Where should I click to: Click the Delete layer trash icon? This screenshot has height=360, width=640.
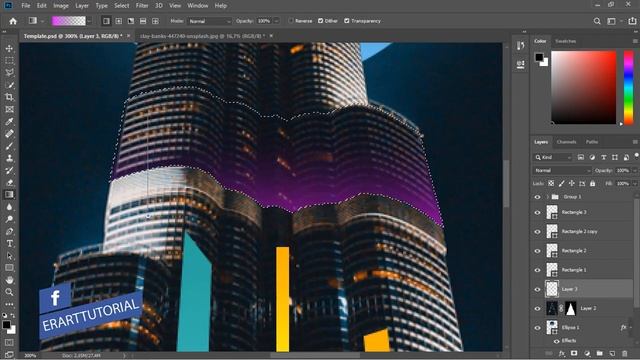click(x=624, y=353)
